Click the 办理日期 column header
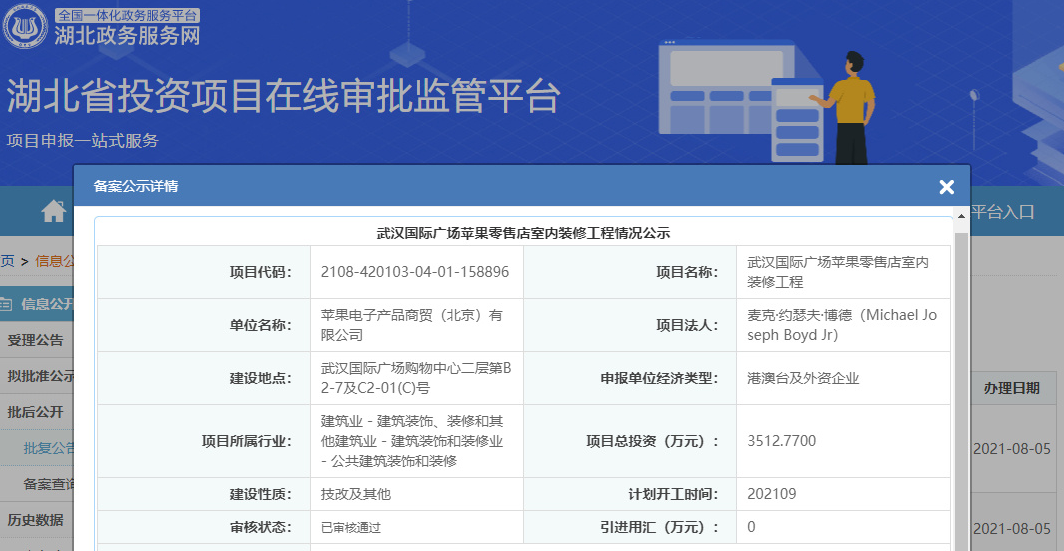 click(1011, 388)
